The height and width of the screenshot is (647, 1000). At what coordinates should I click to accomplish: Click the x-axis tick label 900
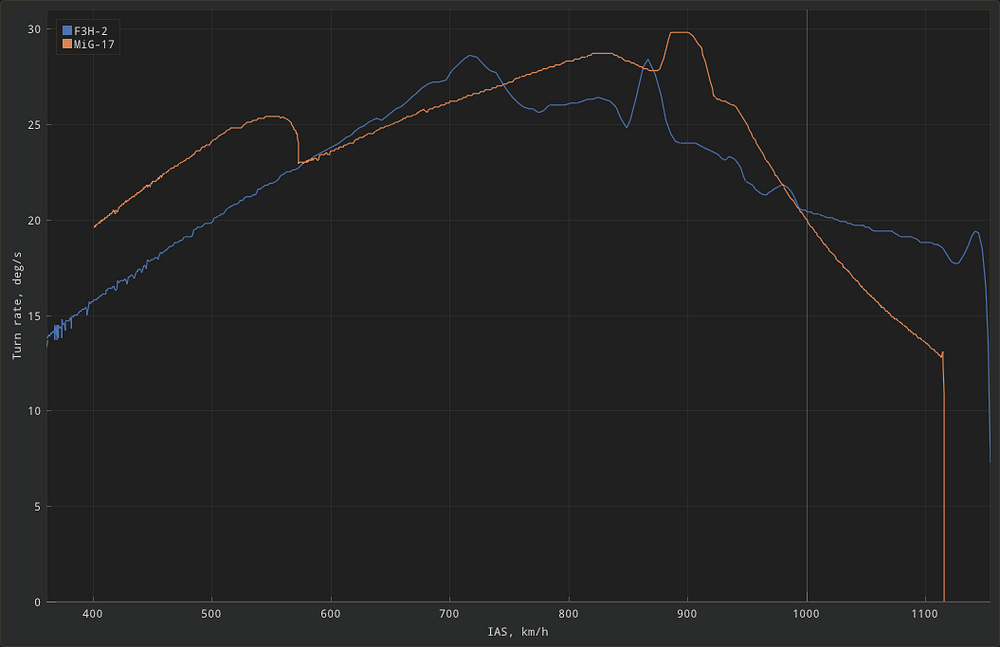pos(687,614)
